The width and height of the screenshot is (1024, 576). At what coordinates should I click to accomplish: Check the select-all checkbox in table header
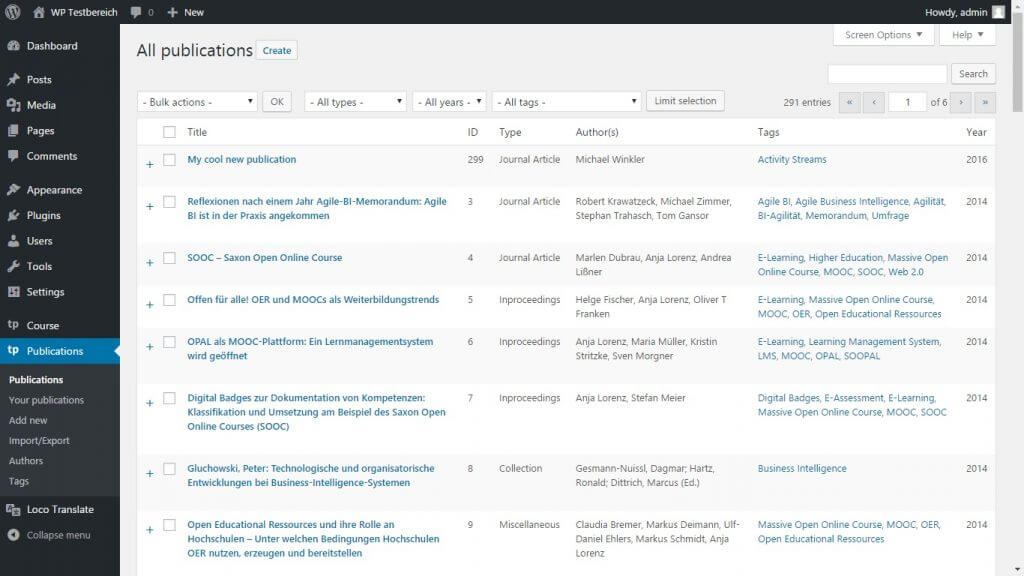click(169, 132)
